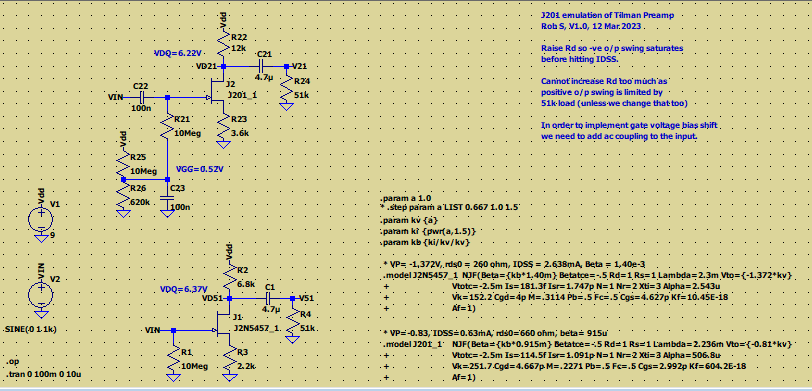Click the 'In order to implement gate voltage' note

tap(629, 125)
